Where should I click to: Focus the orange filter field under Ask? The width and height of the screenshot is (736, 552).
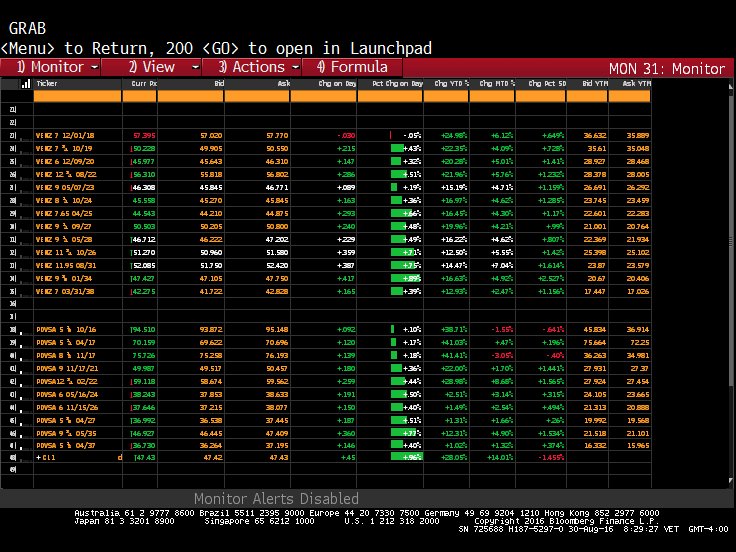[x=257, y=96]
